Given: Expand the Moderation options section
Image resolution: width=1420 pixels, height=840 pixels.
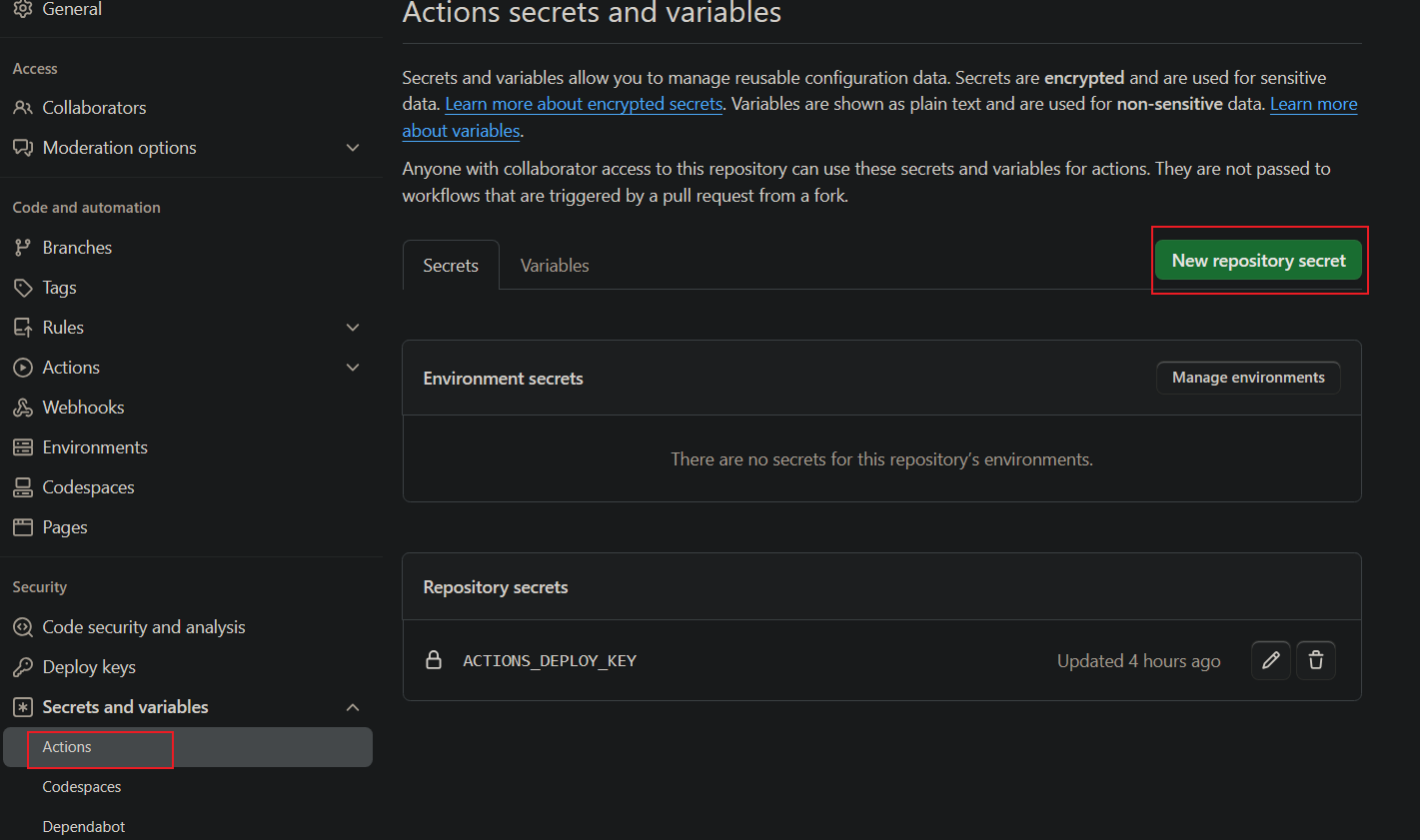Looking at the screenshot, I should pyautogui.click(x=352, y=147).
